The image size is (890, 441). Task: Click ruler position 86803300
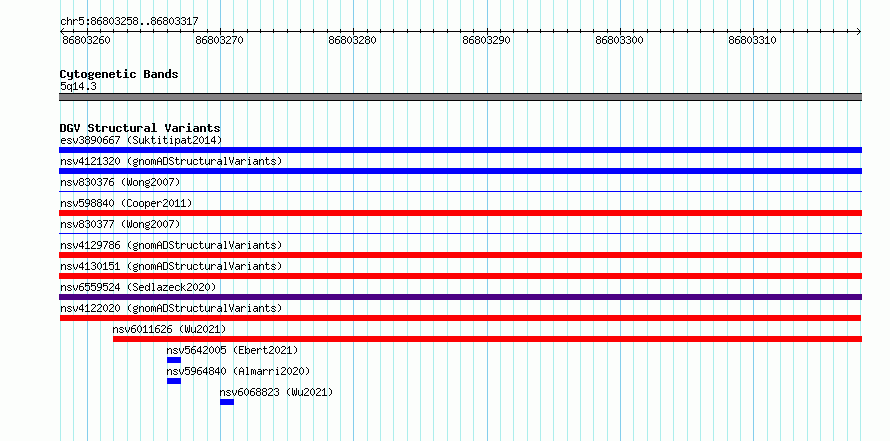point(619,41)
